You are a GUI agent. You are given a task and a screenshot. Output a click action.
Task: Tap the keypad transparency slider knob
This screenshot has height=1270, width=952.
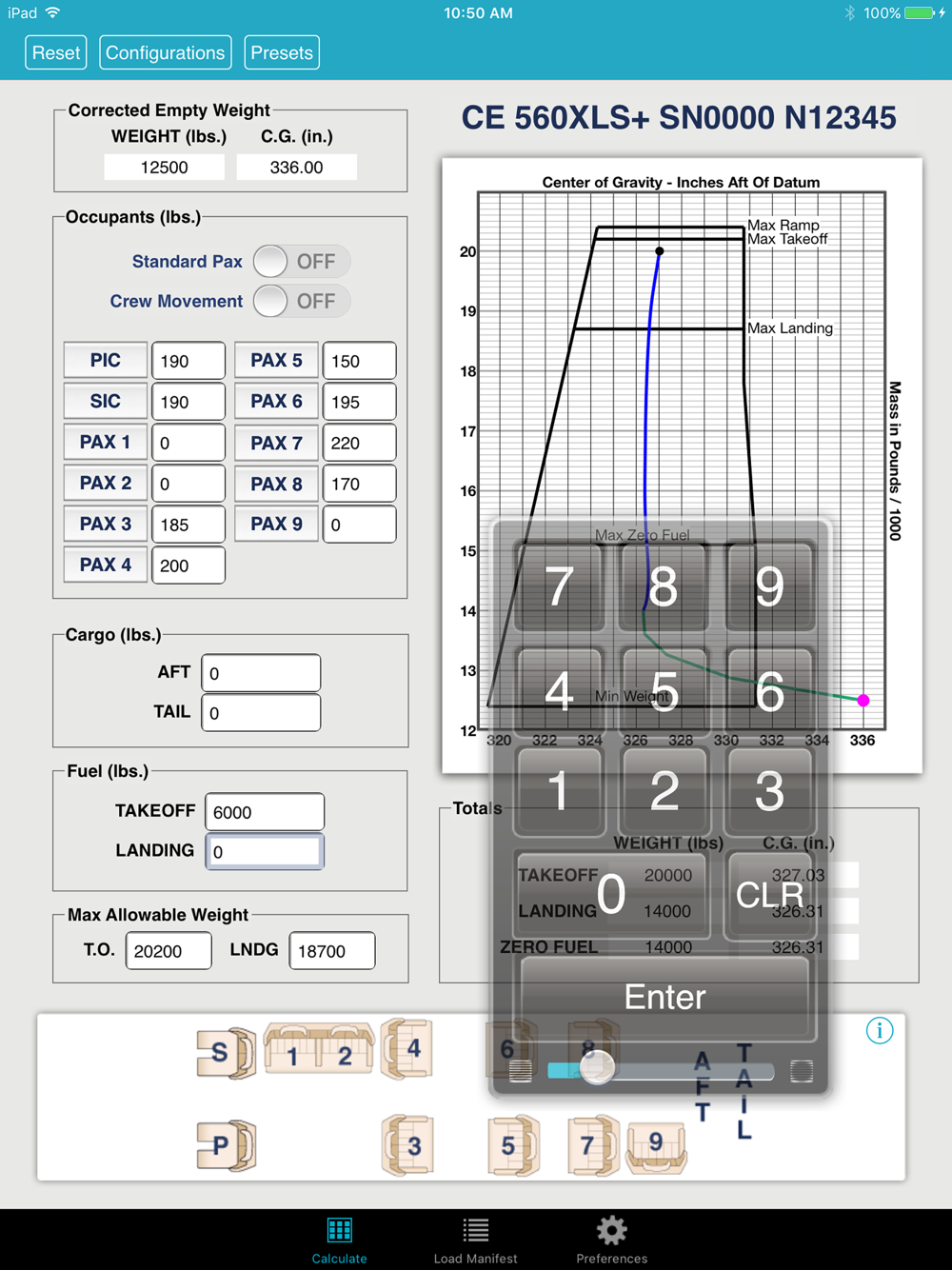(597, 1068)
